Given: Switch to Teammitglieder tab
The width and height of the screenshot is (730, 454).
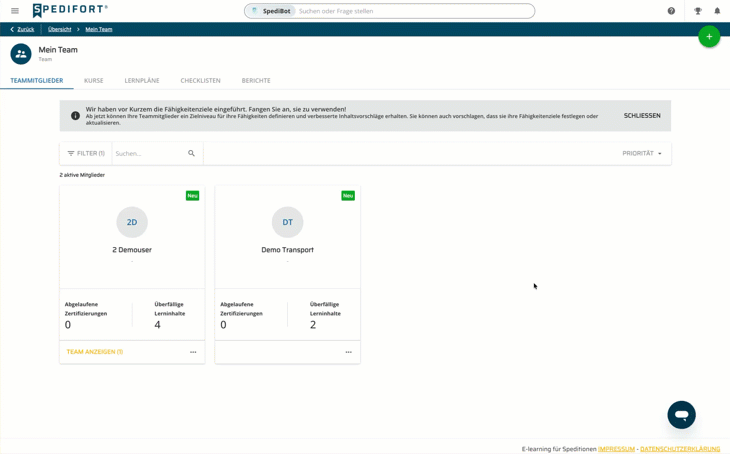Looking at the screenshot, I should pyautogui.click(x=37, y=81).
